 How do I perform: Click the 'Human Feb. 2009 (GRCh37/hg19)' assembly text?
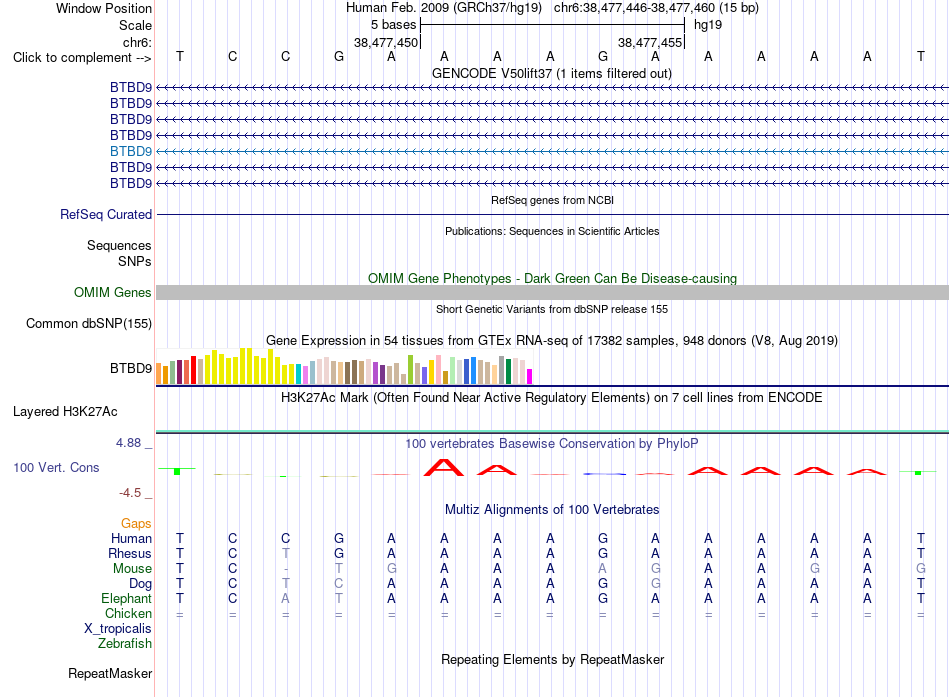coord(443,8)
